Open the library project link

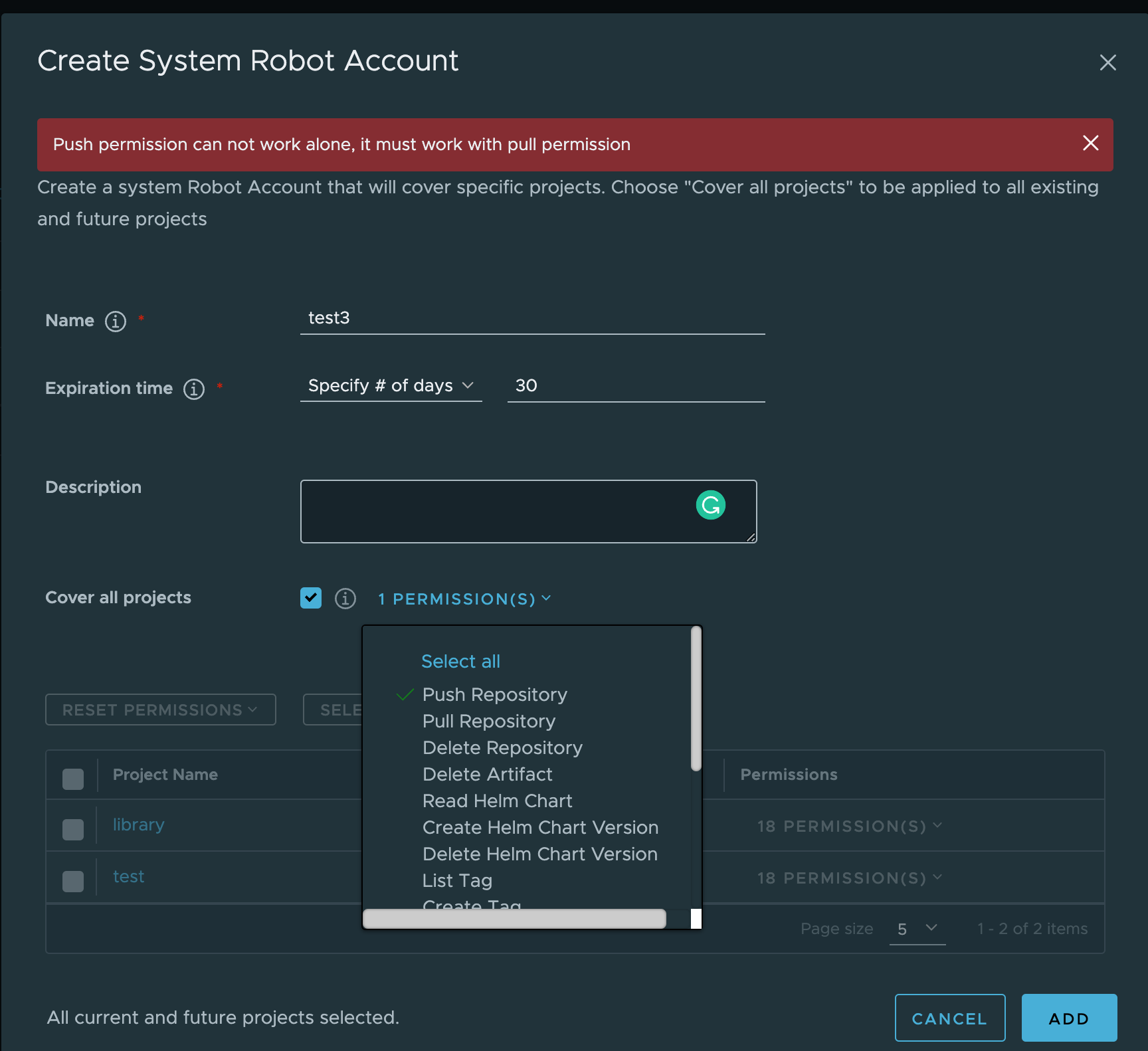pos(138,825)
